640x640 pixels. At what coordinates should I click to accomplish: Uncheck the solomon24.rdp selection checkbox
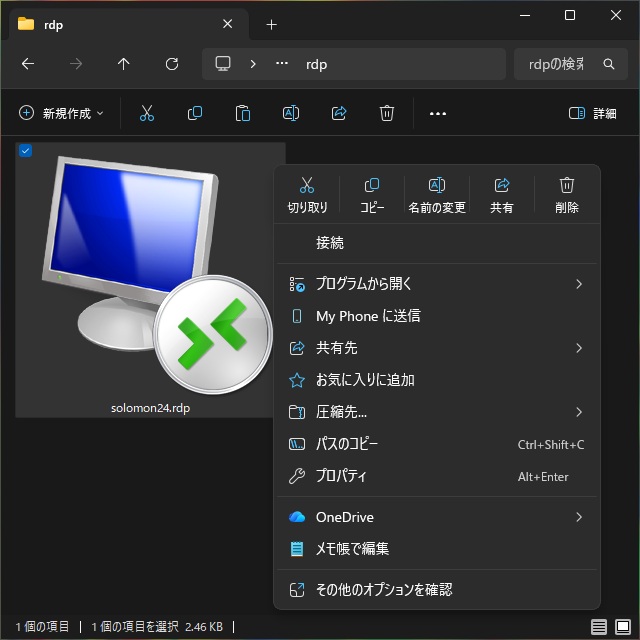coord(26,150)
